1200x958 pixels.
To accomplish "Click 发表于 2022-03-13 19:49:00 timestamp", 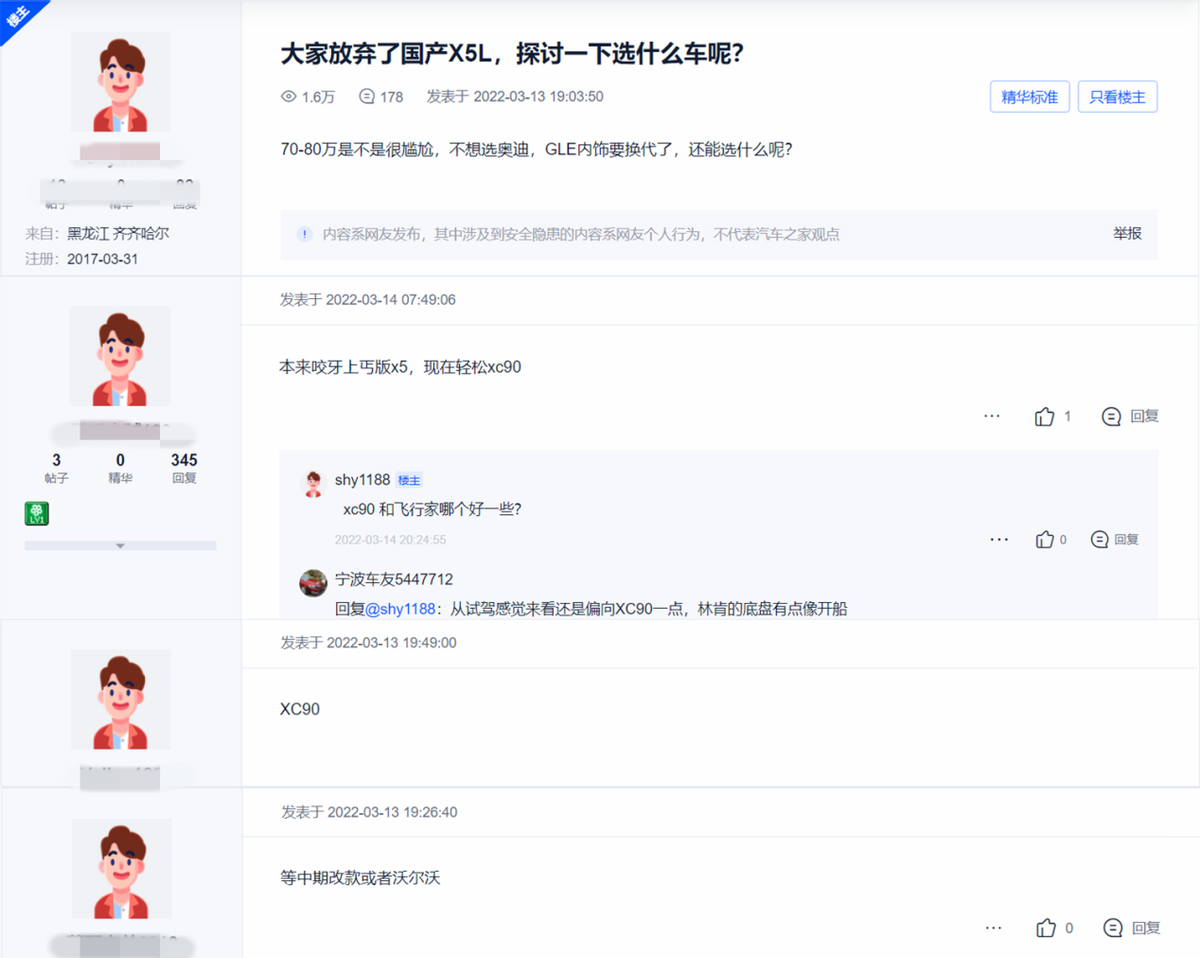I will pyautogui.click(x=369, y=643).
